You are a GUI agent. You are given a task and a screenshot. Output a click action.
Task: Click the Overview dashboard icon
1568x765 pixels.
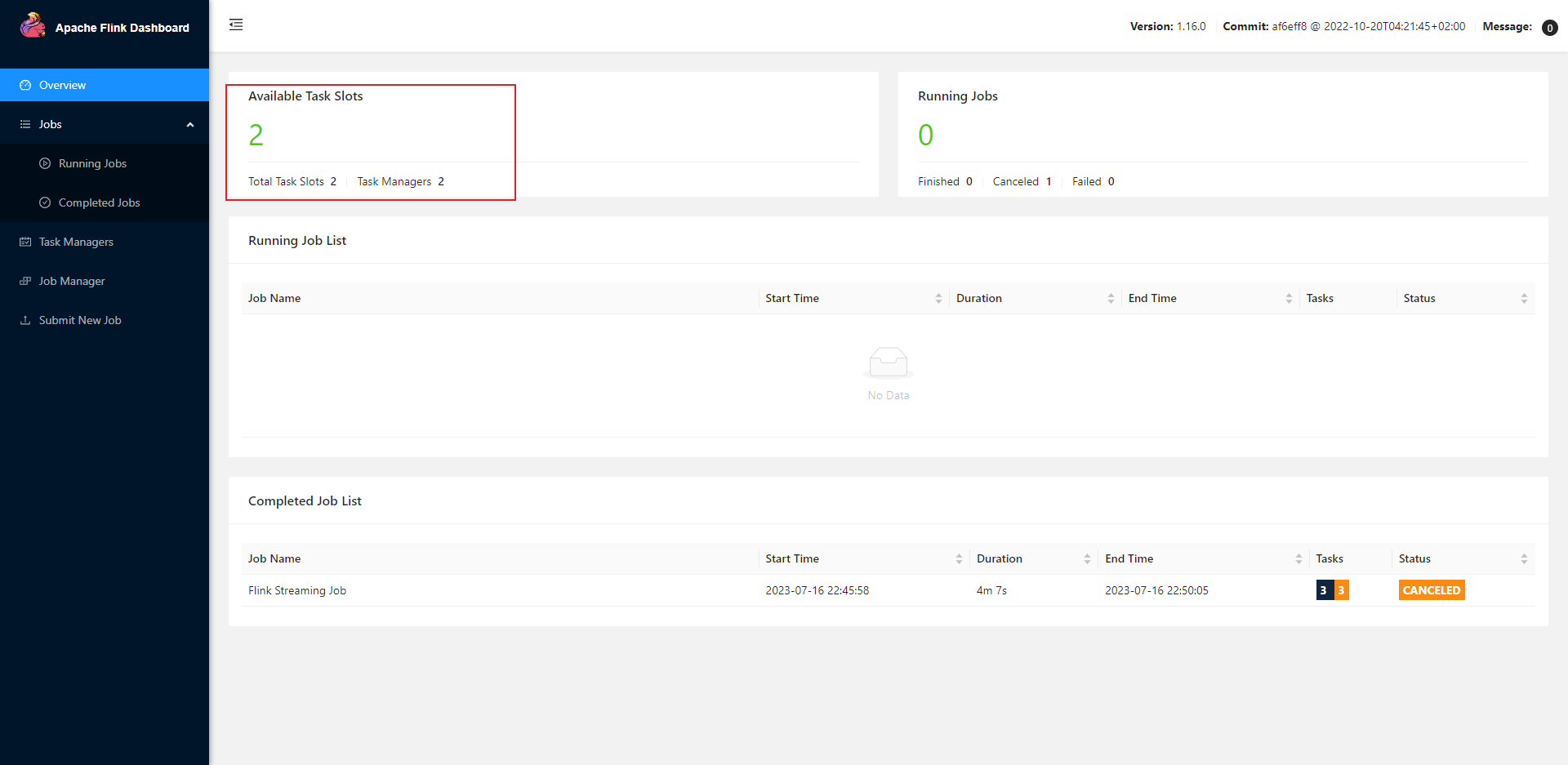[x=25, y=85]
